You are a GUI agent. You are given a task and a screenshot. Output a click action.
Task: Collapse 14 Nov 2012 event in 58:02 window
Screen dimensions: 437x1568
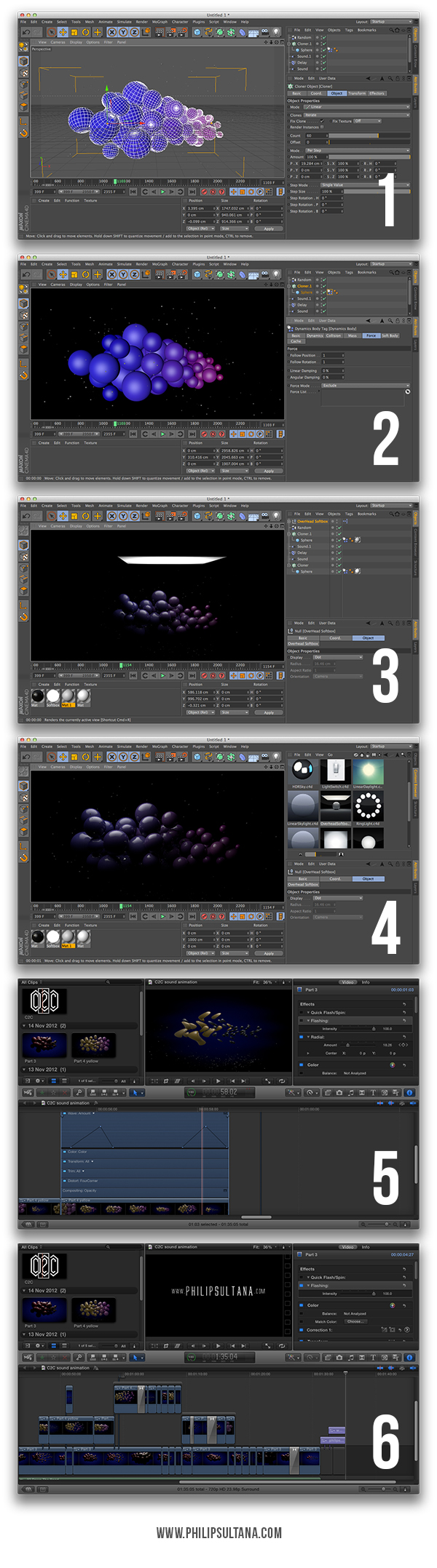coord(24,1026)
